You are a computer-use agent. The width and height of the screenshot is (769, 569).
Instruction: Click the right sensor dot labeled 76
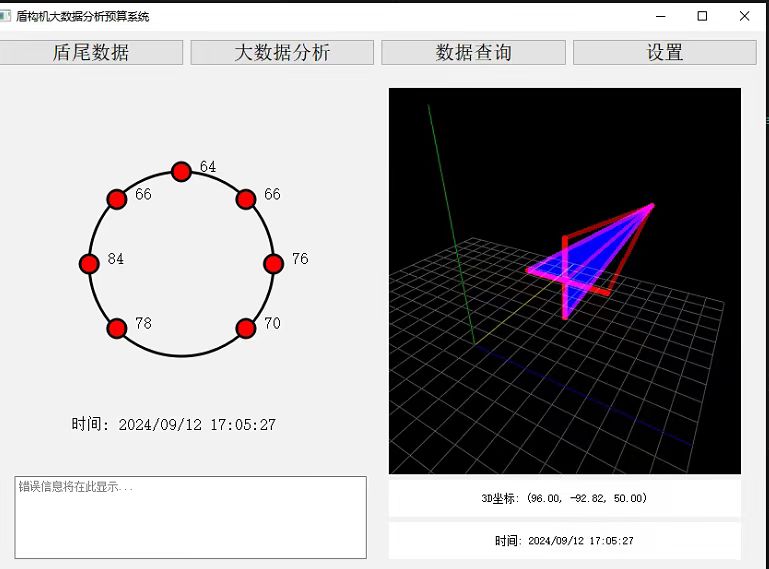pos(274,263)
